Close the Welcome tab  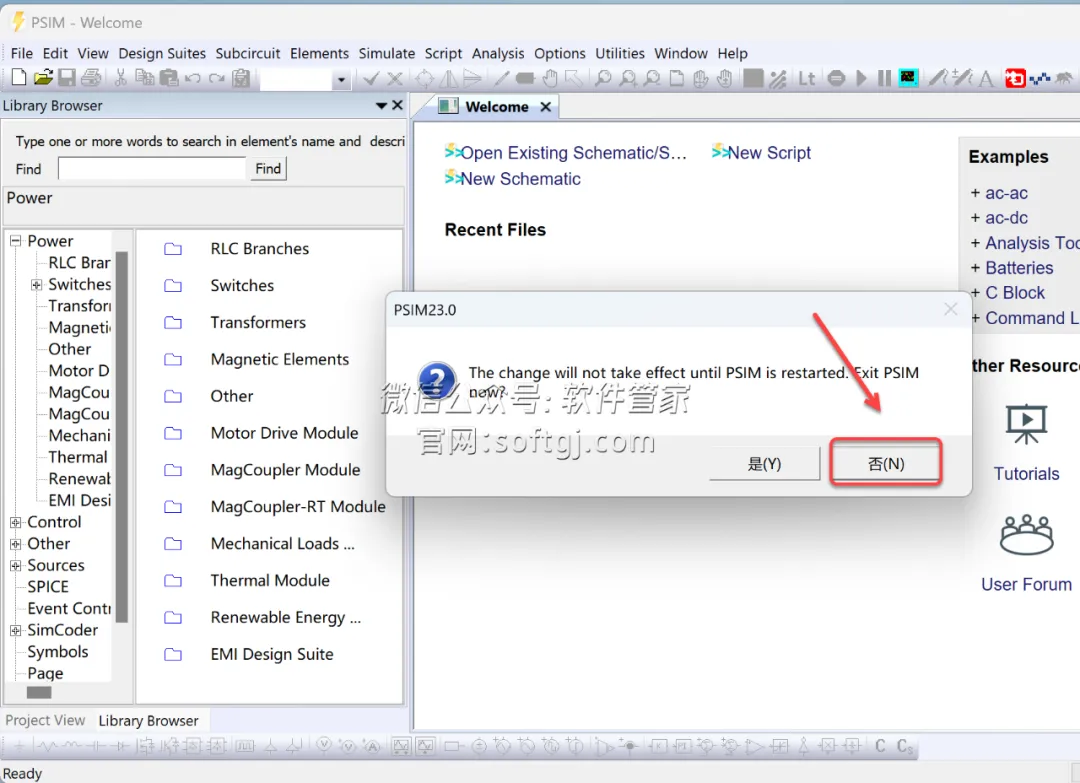(546, 107)
